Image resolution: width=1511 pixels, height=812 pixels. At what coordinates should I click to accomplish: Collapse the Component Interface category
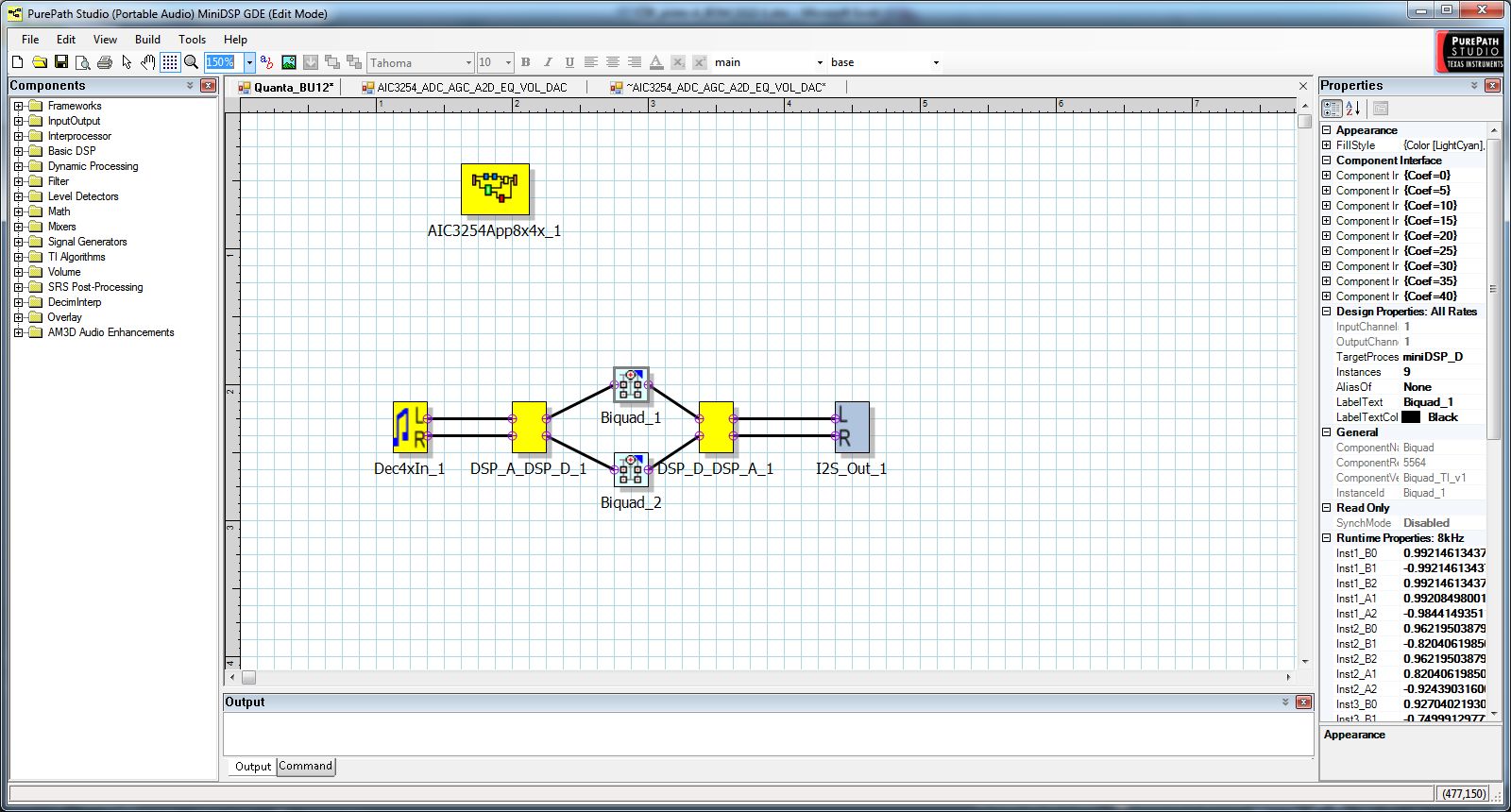click(1327, 161)
